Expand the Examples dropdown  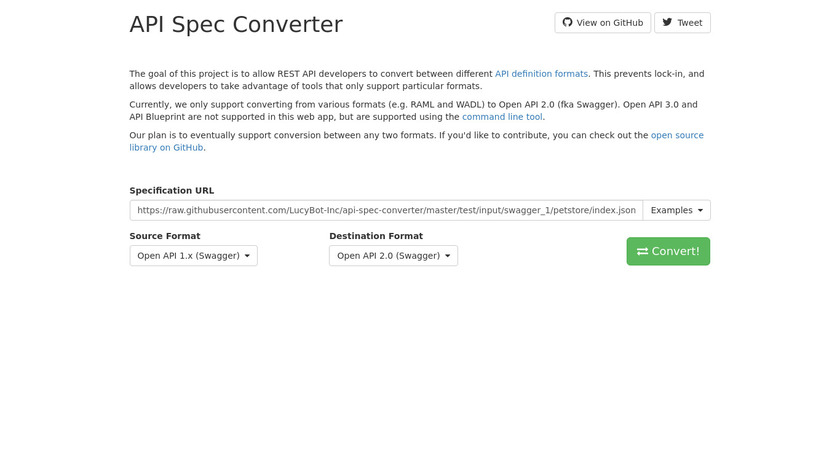(x=676, y=210)
